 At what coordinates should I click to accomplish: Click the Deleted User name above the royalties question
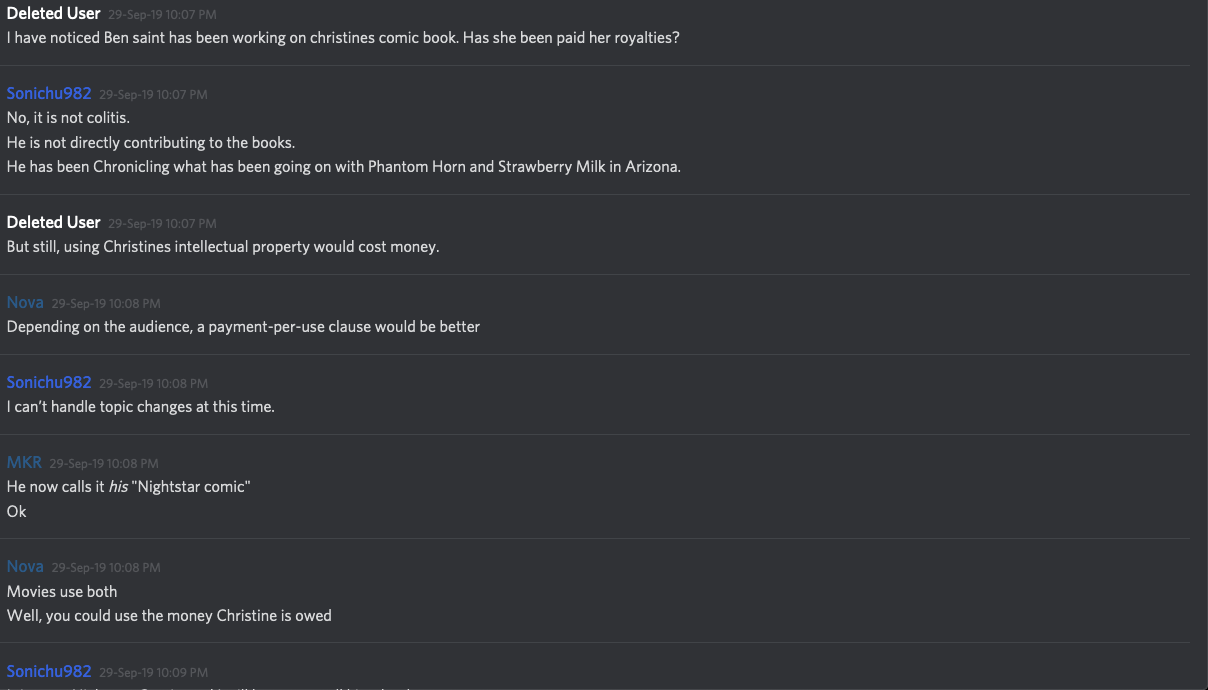click(x=53, y=14)
